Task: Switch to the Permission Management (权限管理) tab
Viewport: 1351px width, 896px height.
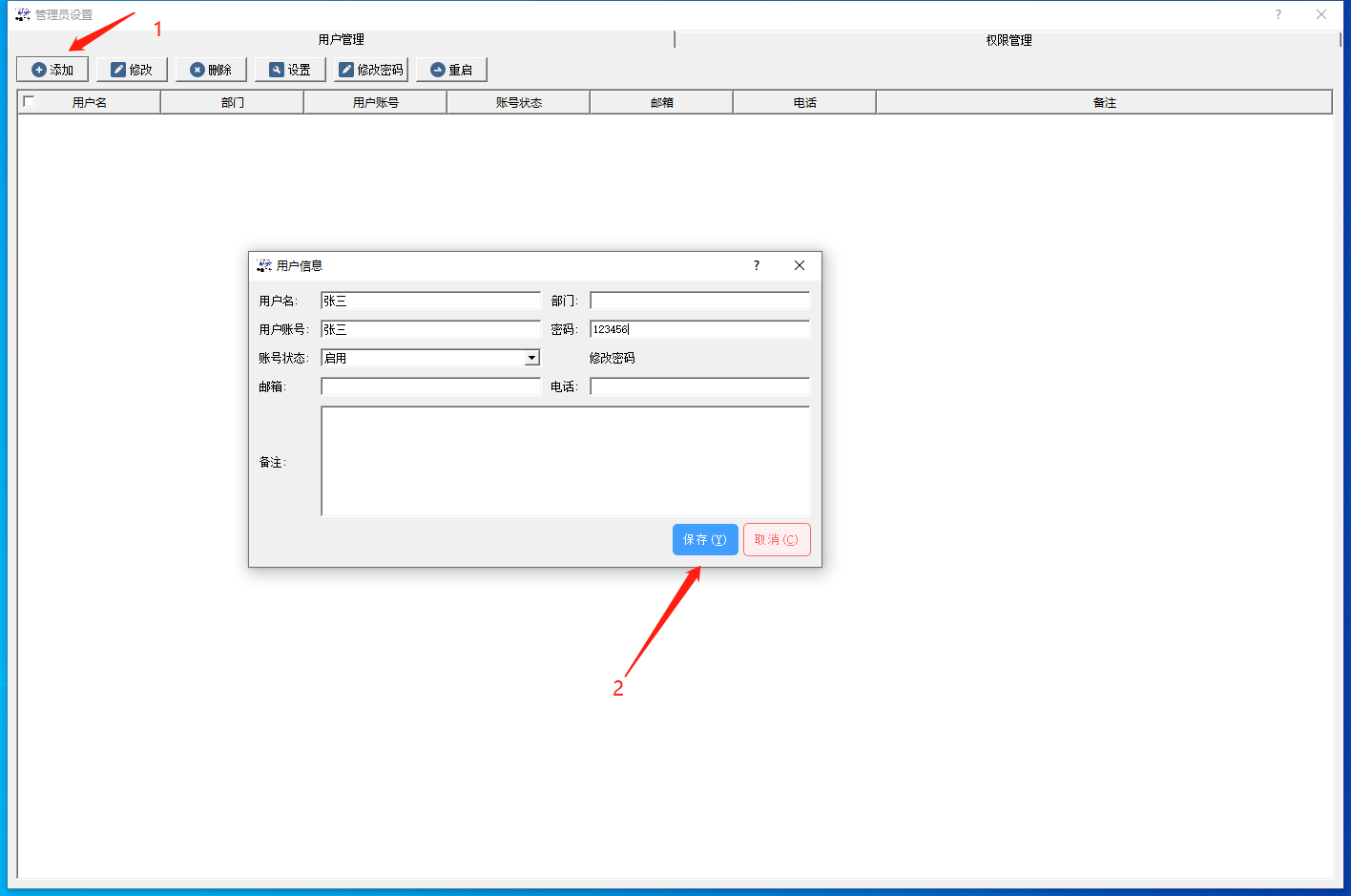Action: [1008, 40]
